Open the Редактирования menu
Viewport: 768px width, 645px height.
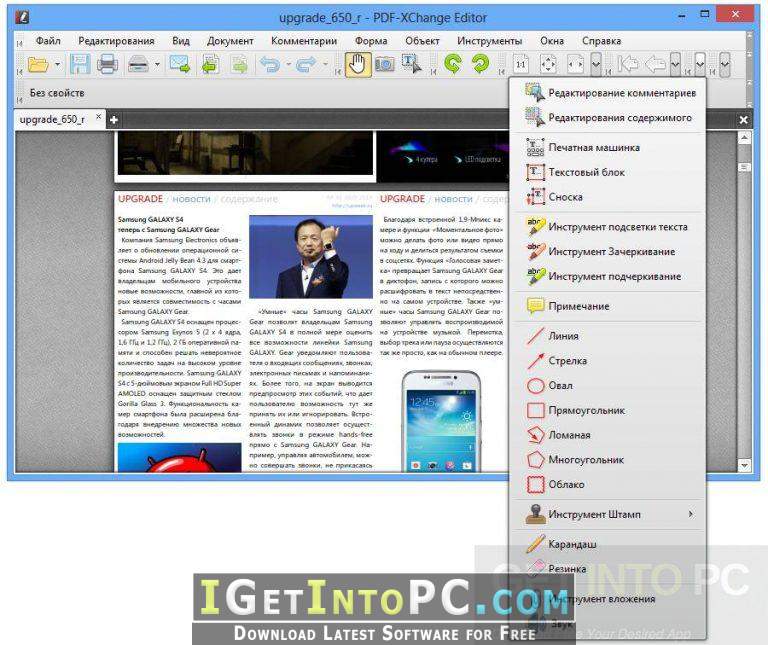(116, 41)
